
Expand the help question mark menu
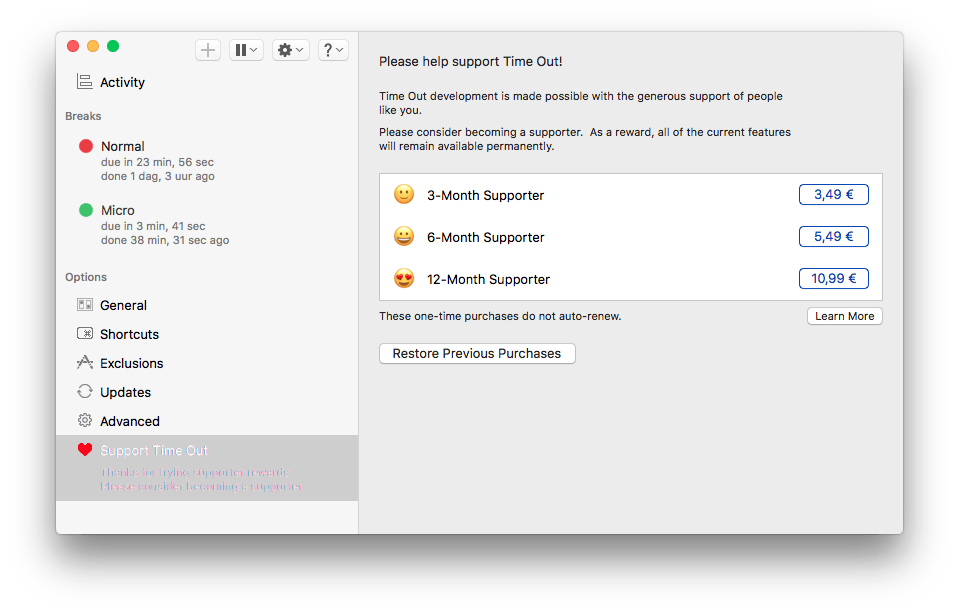pyautogui.click(x=333, y=50)
